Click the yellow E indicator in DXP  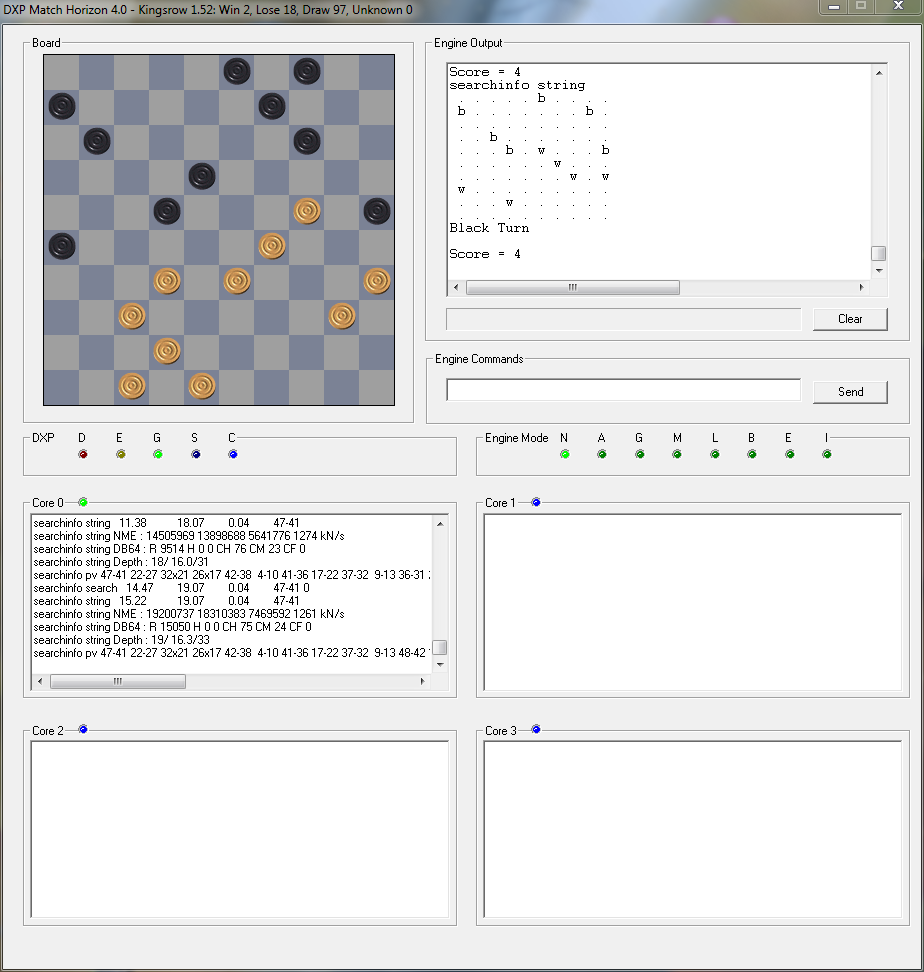[121, 454]
